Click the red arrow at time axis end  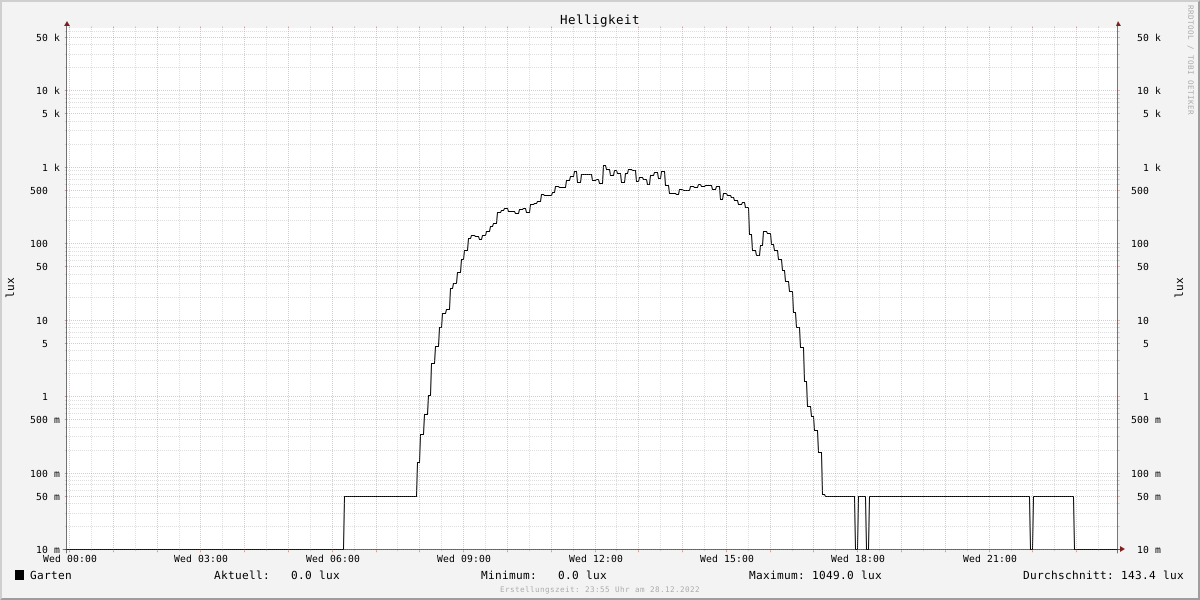[x=1122, y=549]
